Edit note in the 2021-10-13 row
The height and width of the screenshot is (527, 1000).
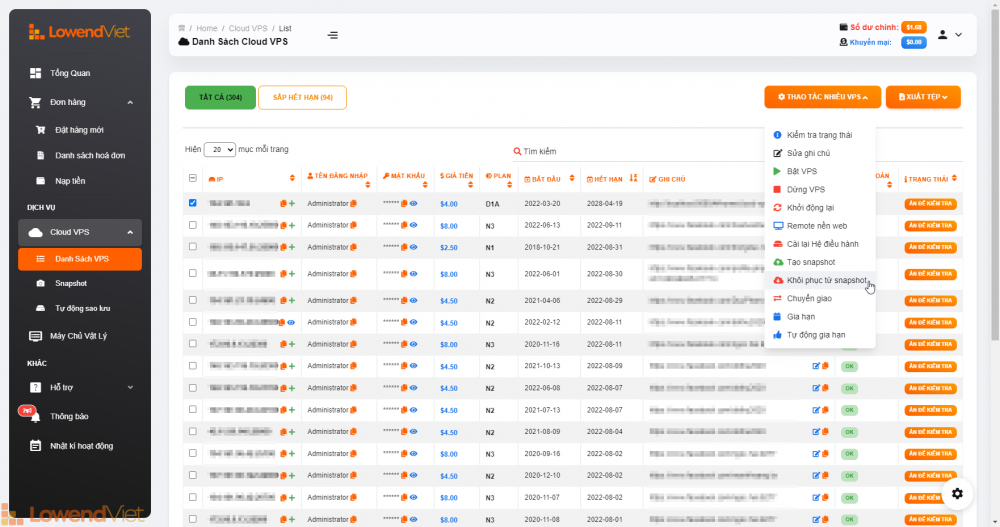click(x=816, y=366)
